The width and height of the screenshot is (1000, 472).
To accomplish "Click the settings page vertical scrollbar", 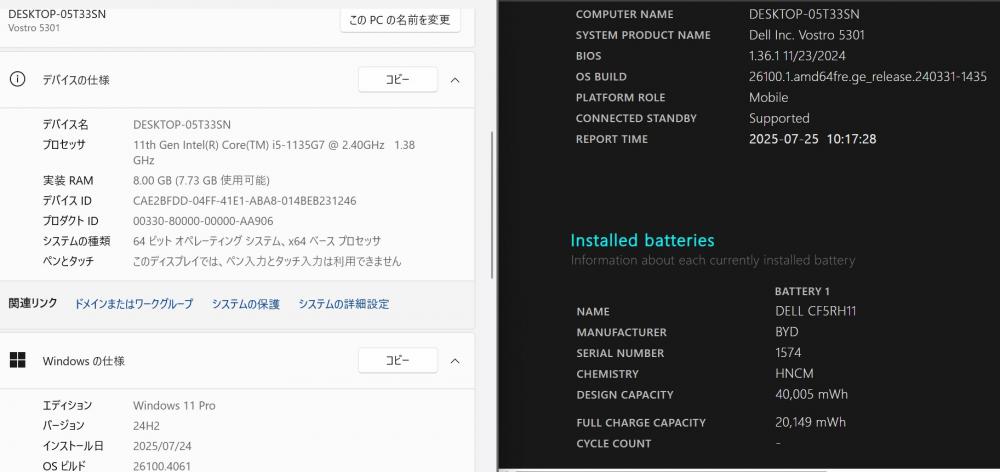I will (492, 204).
